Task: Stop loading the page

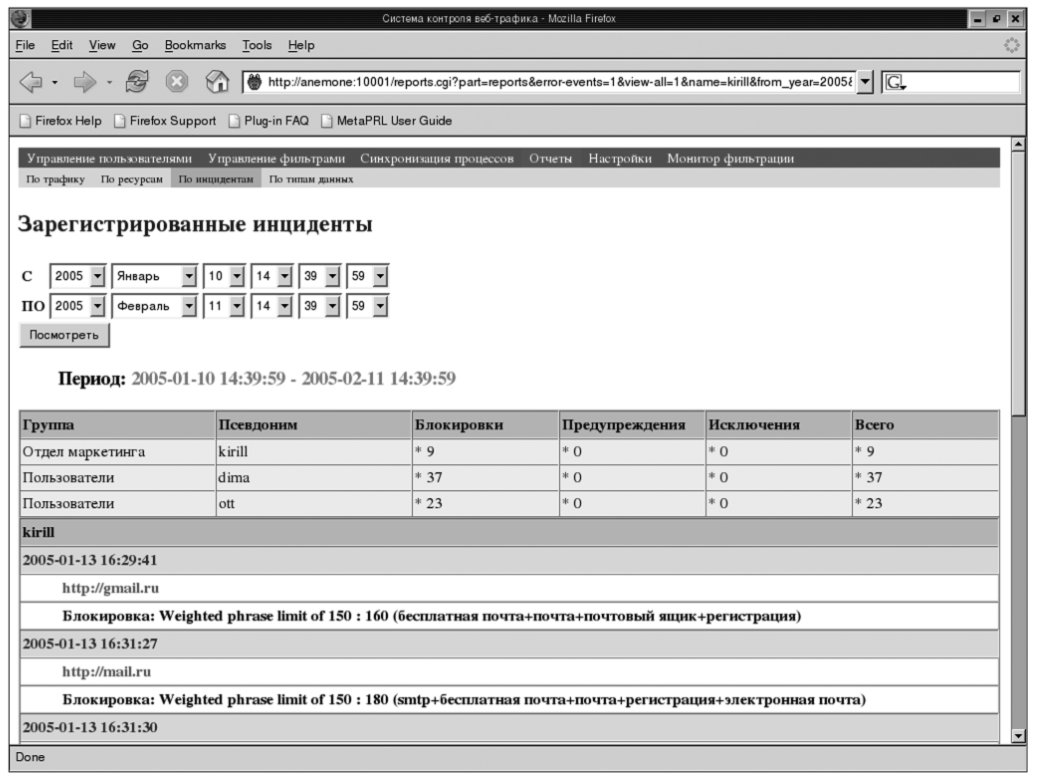Action: coord(176,82)
